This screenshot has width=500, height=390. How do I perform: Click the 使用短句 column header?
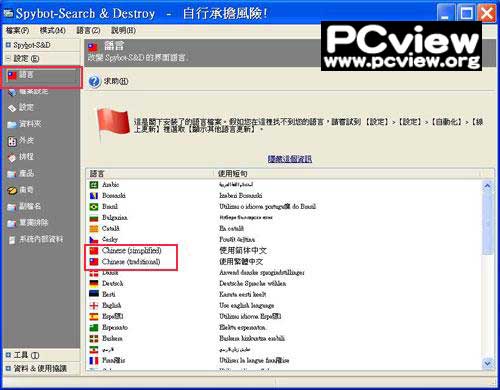[x=347, y=173]
